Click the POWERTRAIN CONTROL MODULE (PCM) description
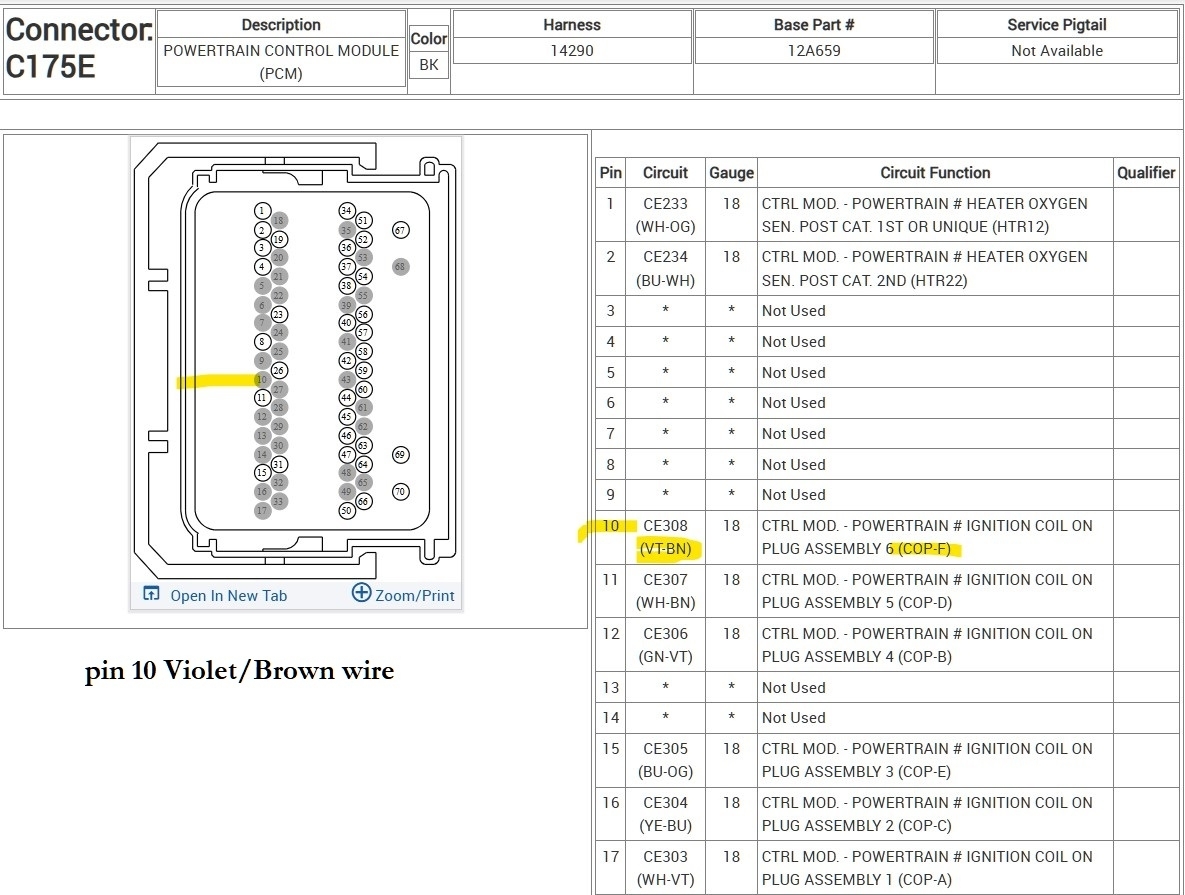The width and height of the screenshot is (1185, 895). [x=281, y=62]
